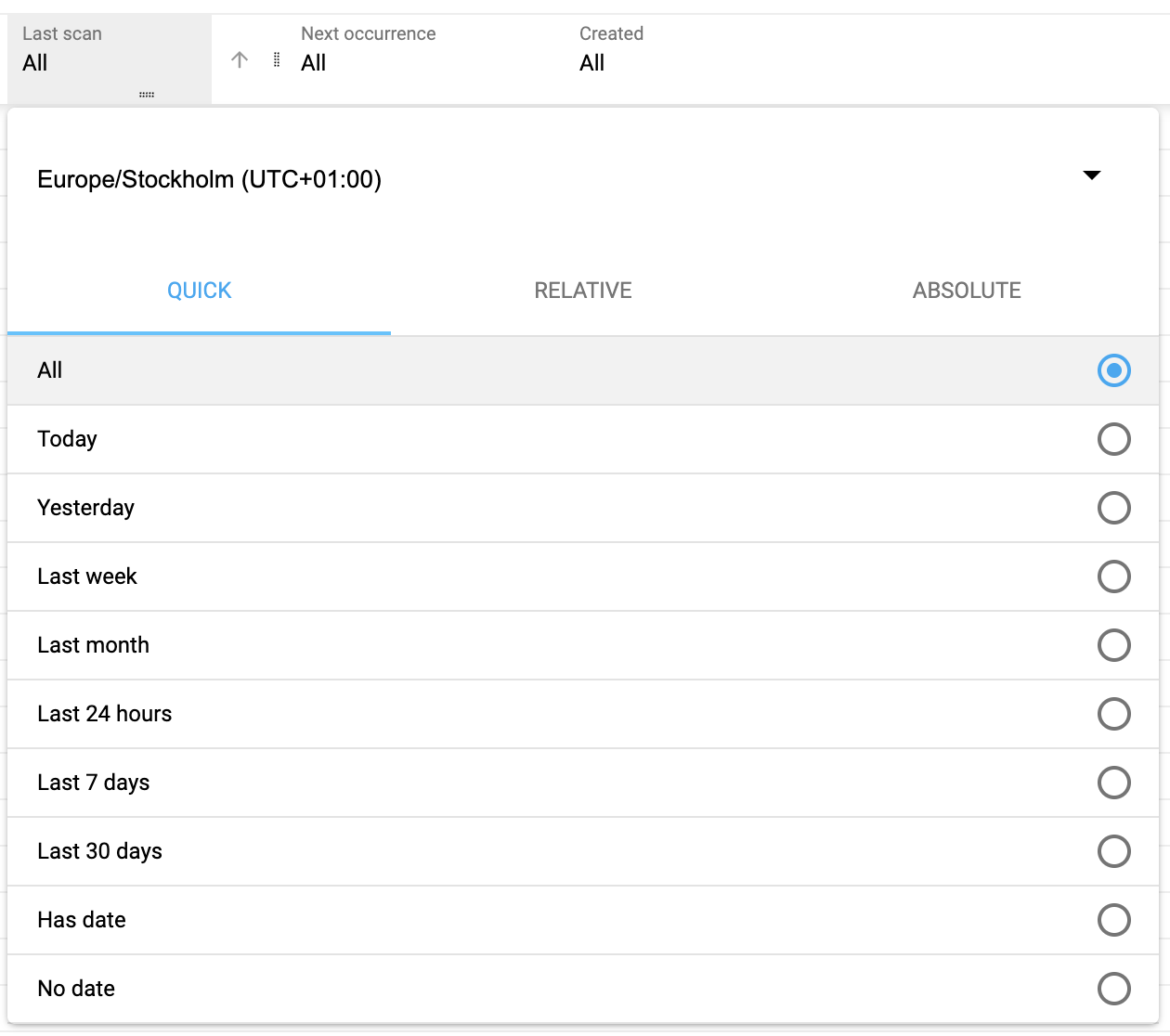Switch to the RELATIVE tab
Image resolution: width=1170 pixels, height=1036 pixels.
tap(582, 290)
